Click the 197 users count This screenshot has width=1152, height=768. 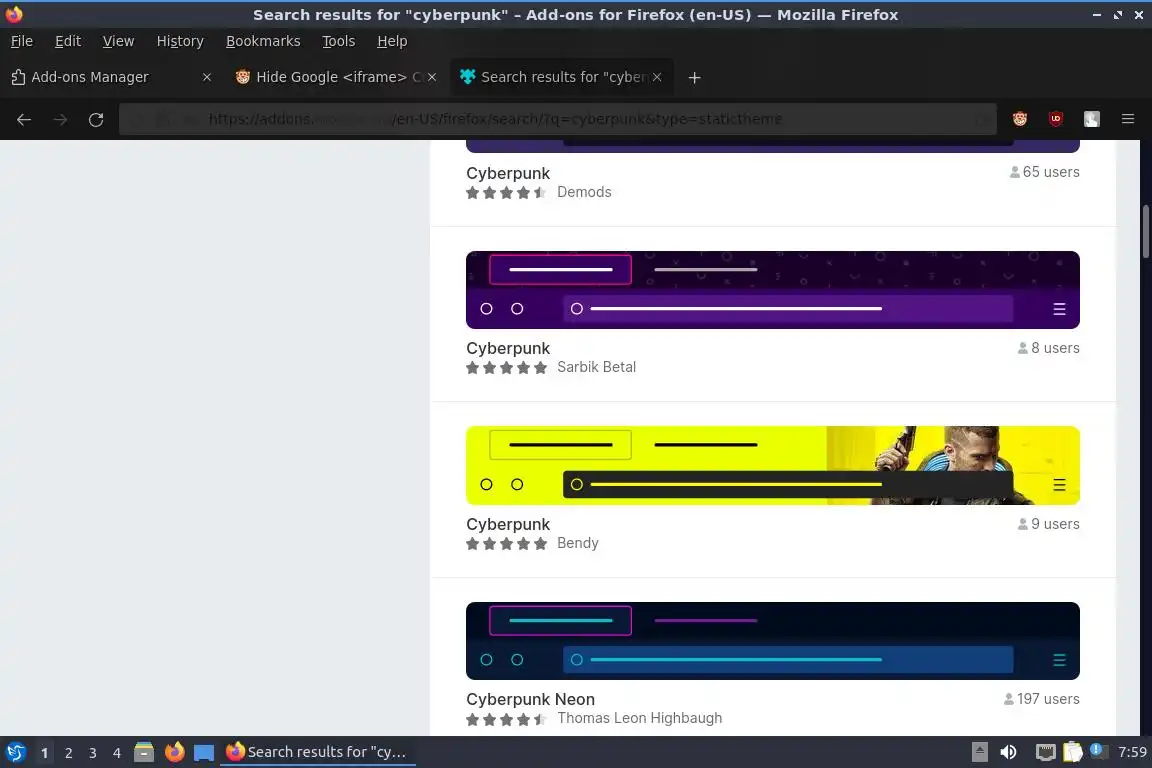(1041, 699)
